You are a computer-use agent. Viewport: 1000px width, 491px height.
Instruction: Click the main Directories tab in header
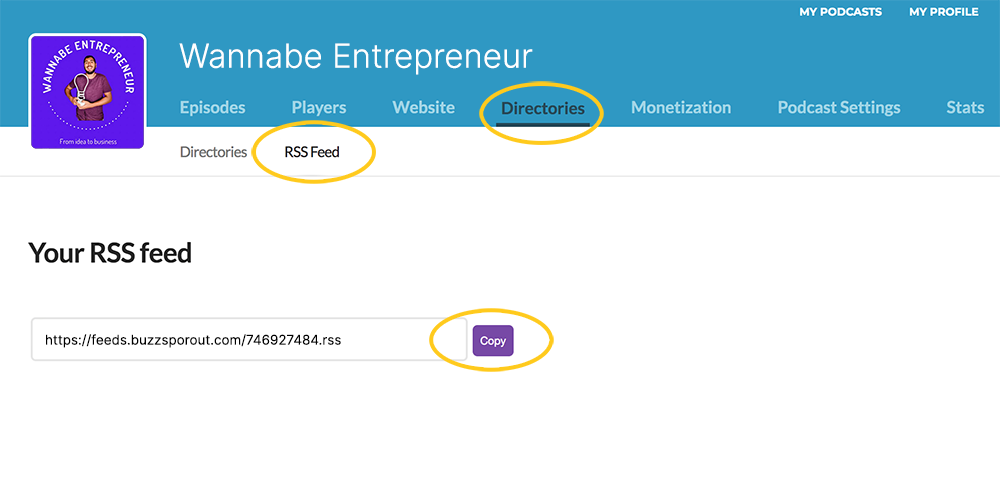point(543,107)
